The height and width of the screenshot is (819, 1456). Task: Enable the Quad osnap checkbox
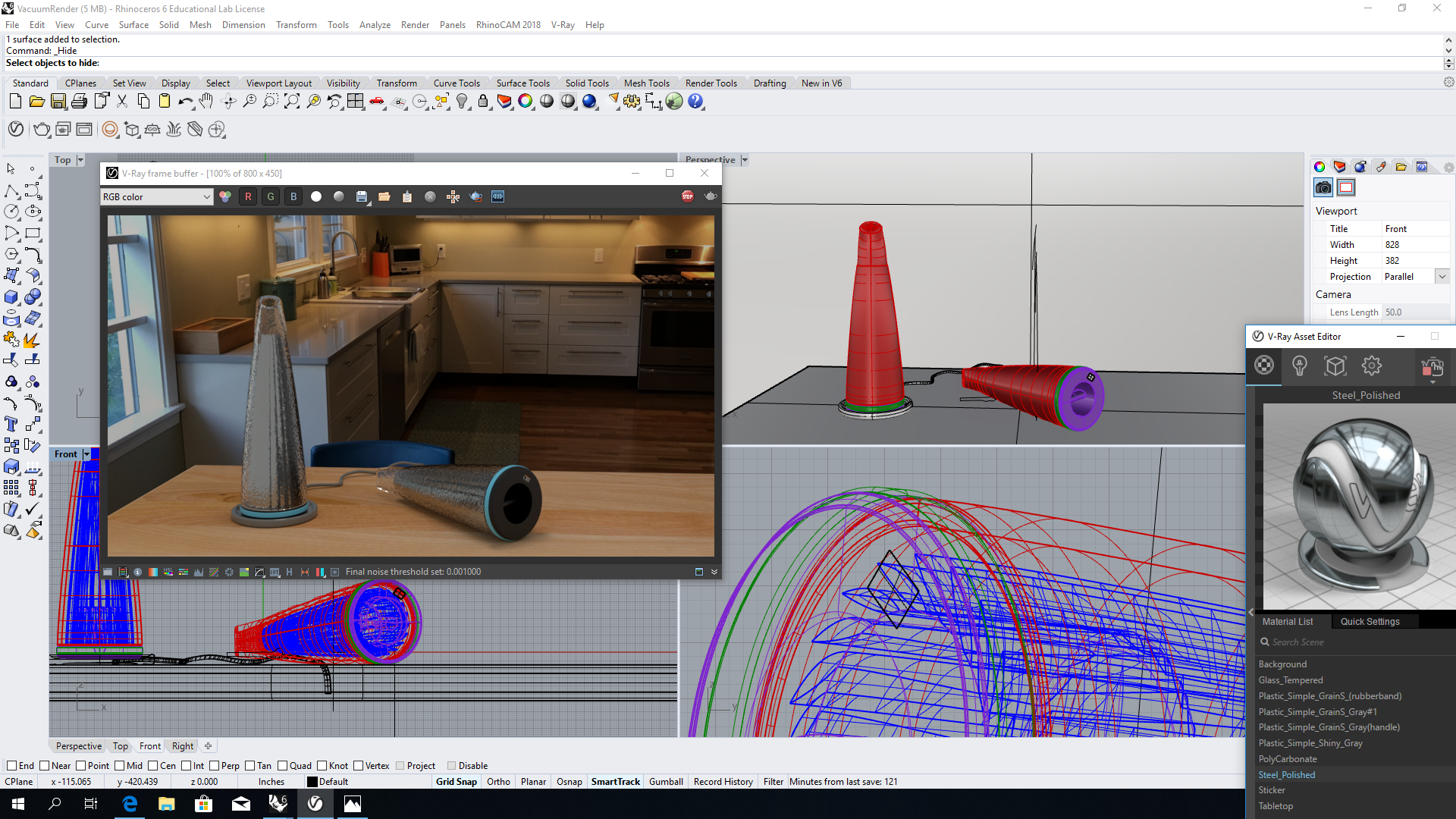click(282, 766)
